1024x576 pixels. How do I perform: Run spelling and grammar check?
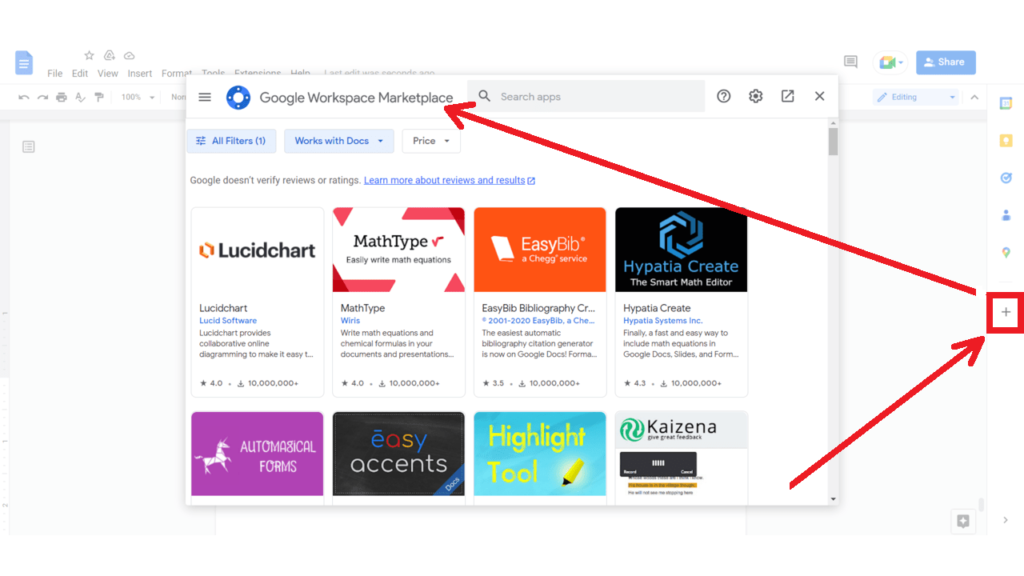coord(80,97)
